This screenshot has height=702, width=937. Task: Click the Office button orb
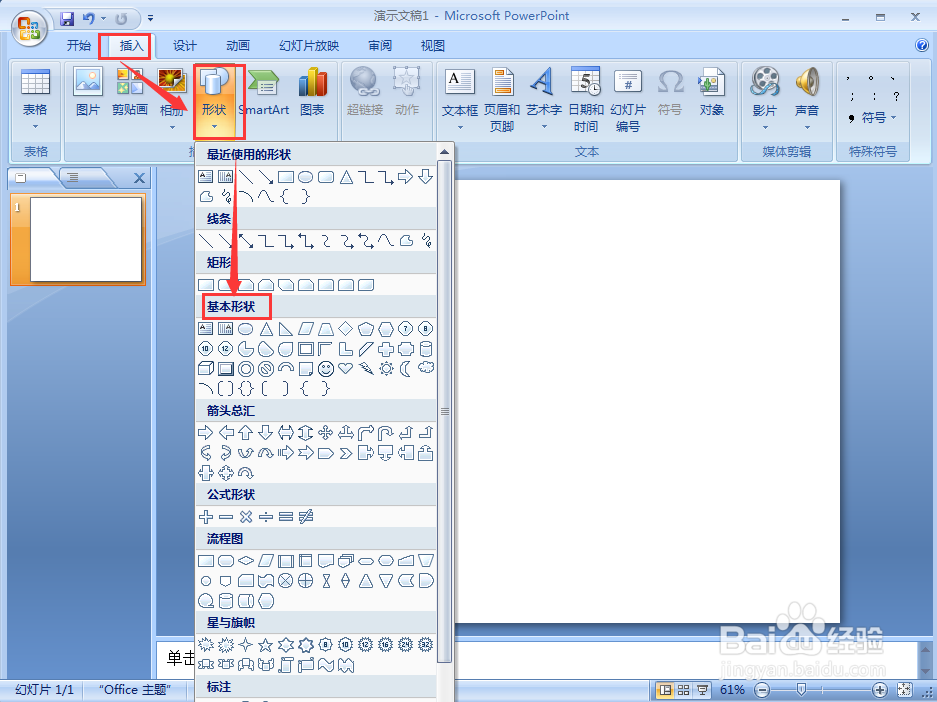point(29,28)
